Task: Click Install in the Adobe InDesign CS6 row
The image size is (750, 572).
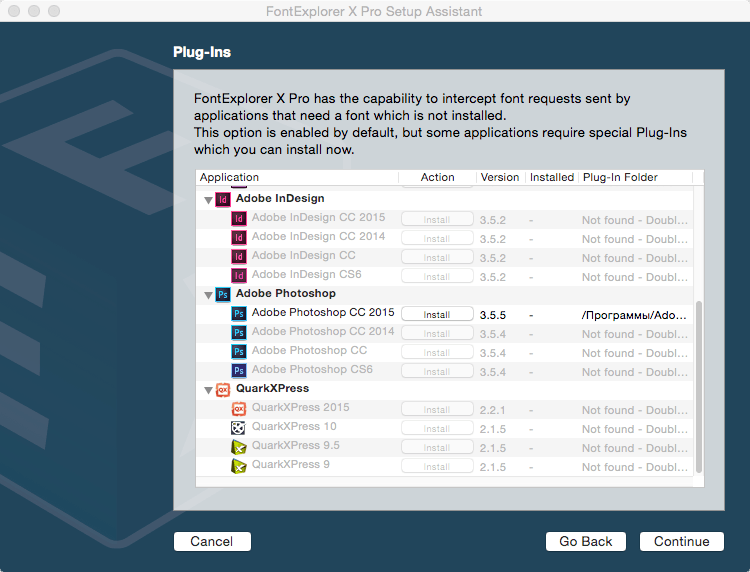Action: click(x=437, y=276)
